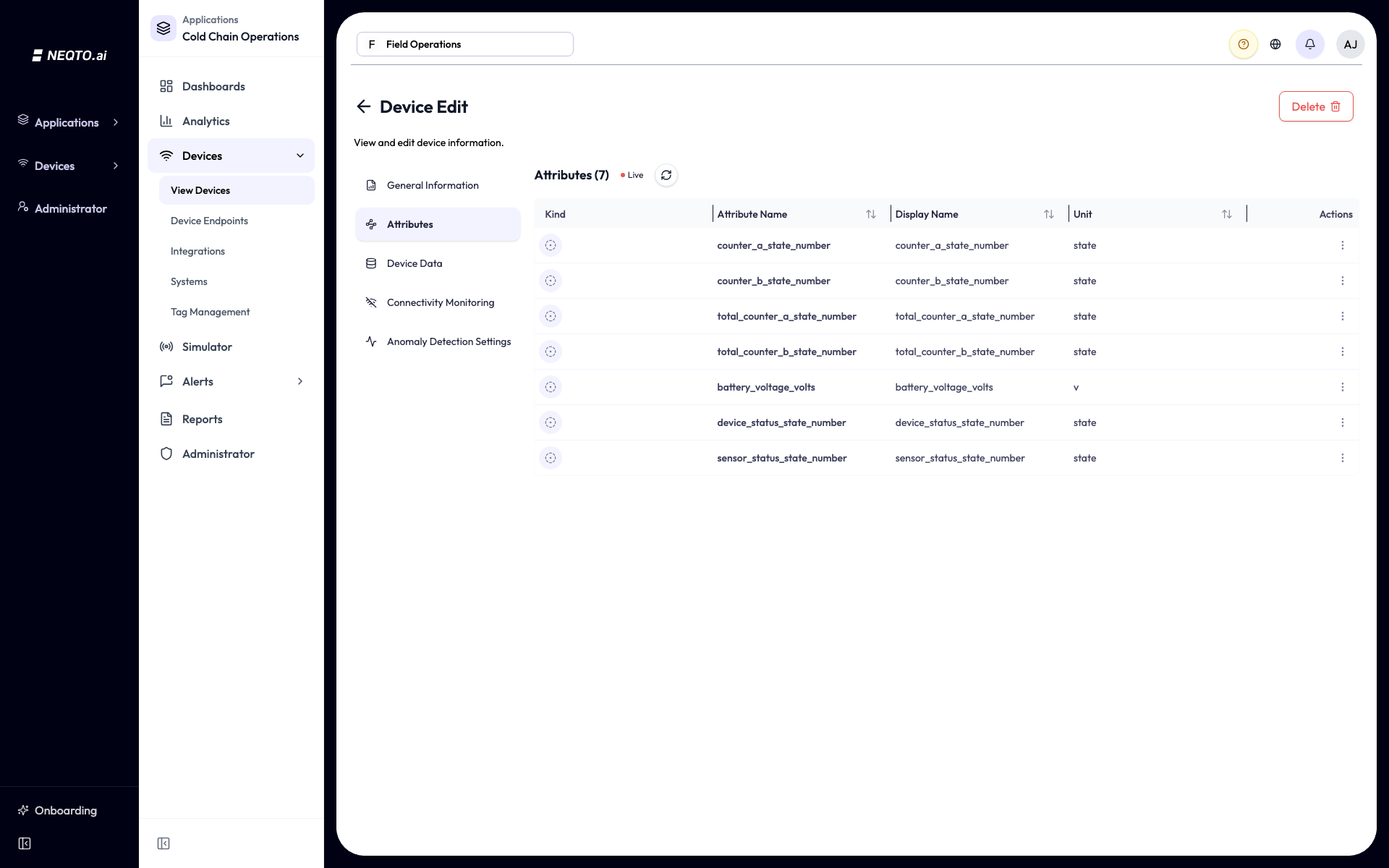Collapse the Devices menu chevron
Image resolution: width=1389 pixels, height=868 pixels.
pos(300,156)
